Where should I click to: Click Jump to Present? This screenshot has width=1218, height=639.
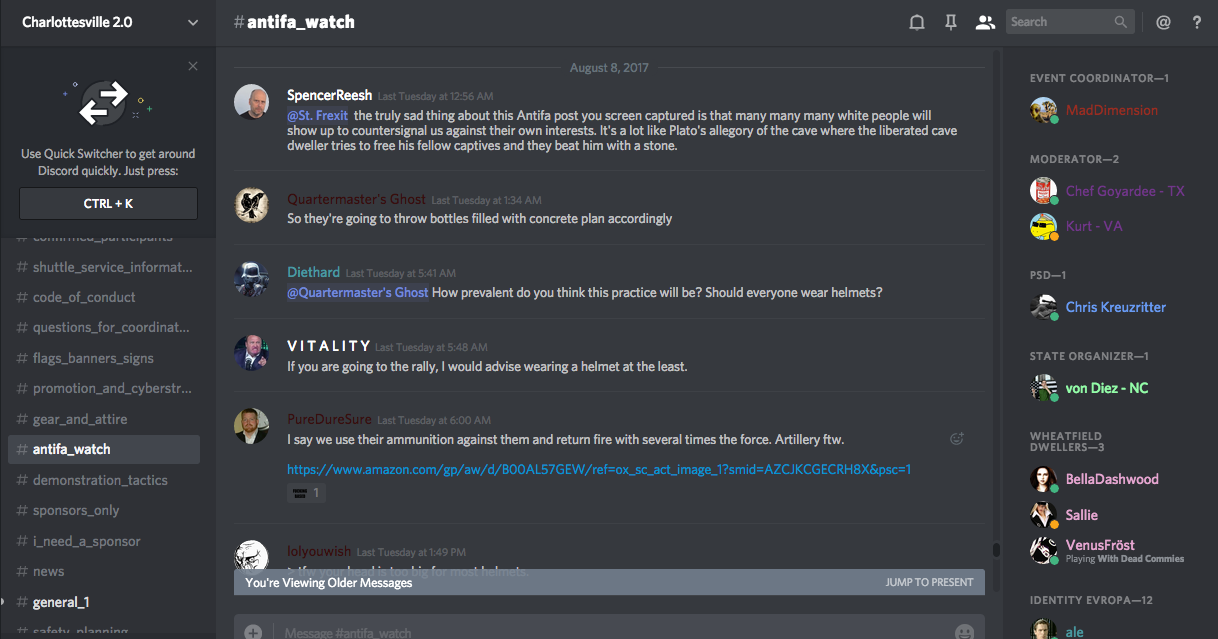coord(929,582)
